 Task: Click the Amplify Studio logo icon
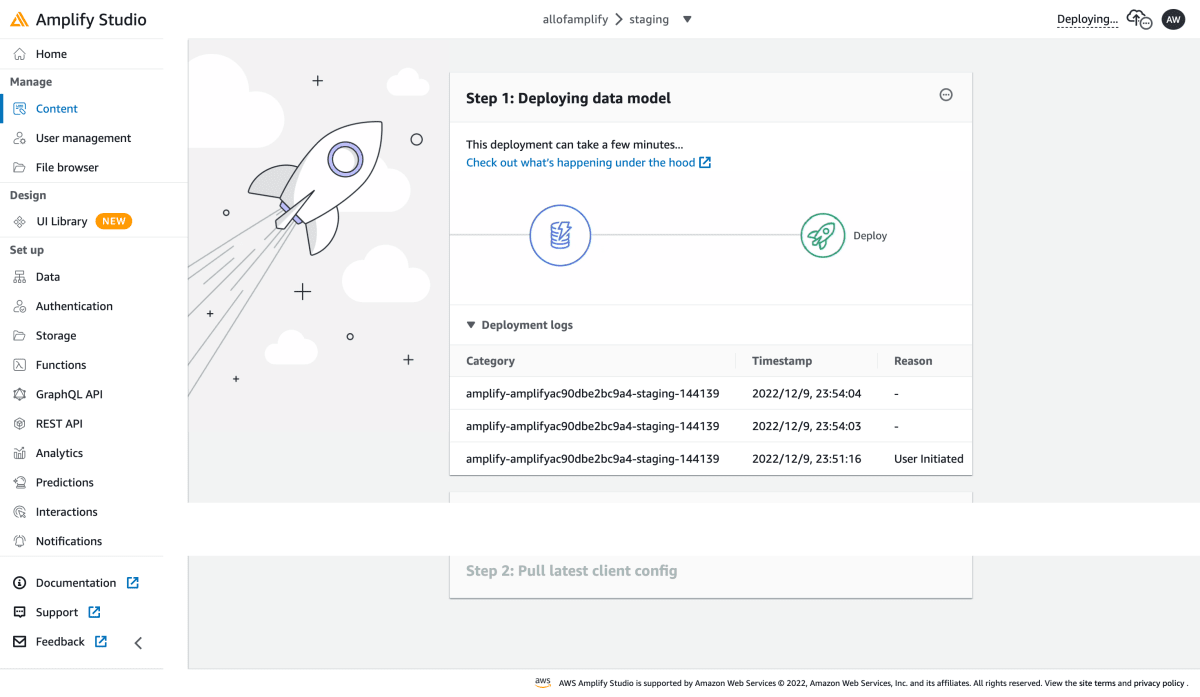pos(19,20)
